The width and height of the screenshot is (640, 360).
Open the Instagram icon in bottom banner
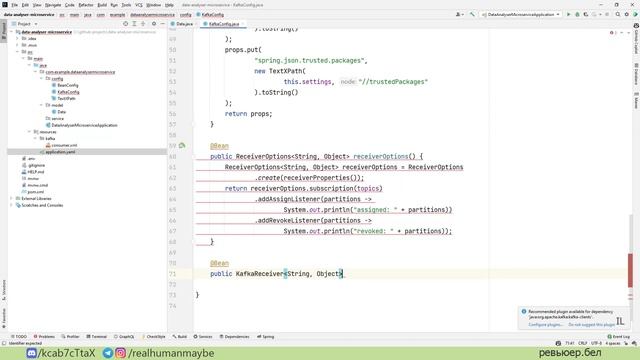pyautogui.click(x=120, y=353)
